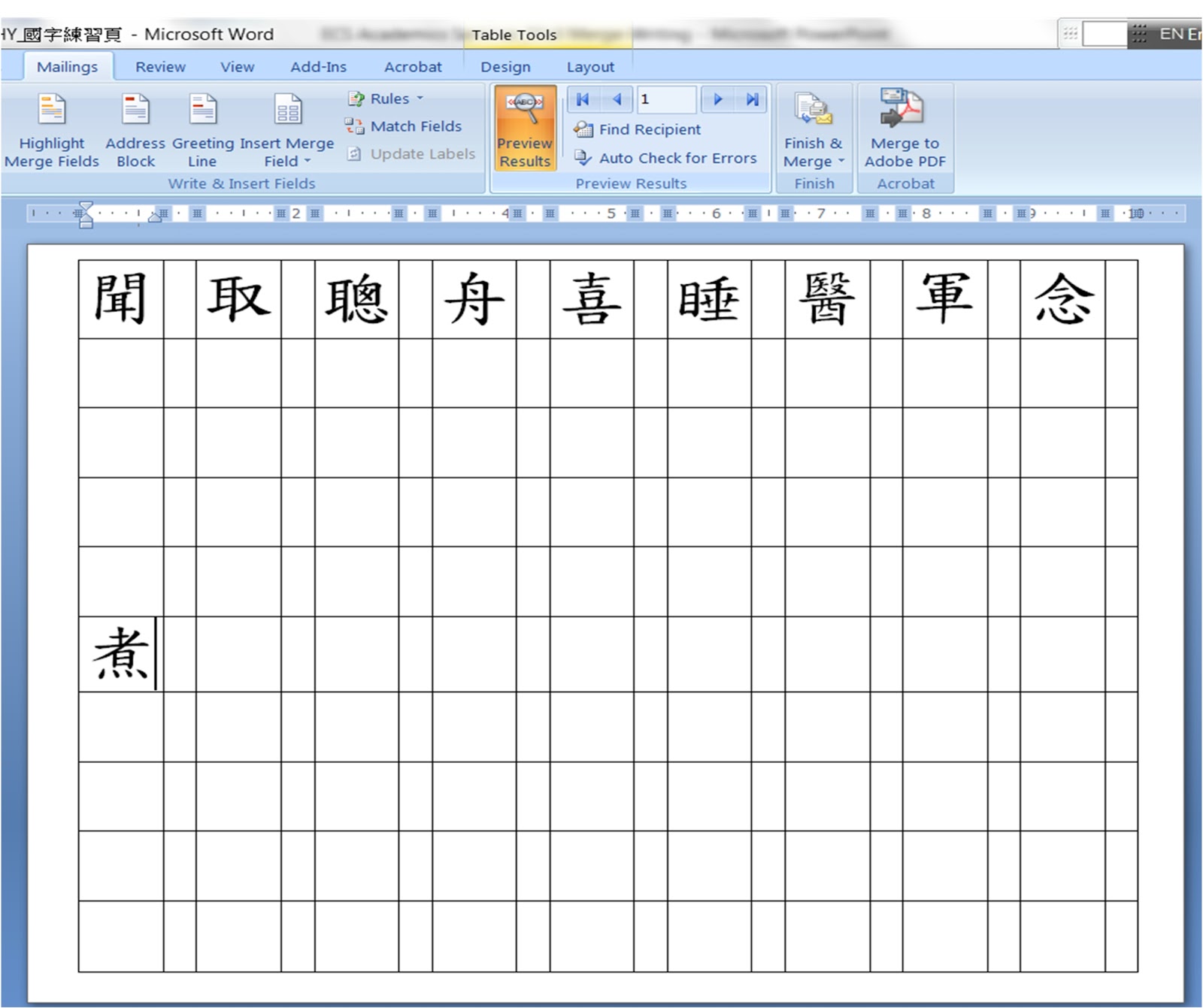1203x1008 pixels.
Task: Insert a Greeting Line
Action: pos(202,129)
